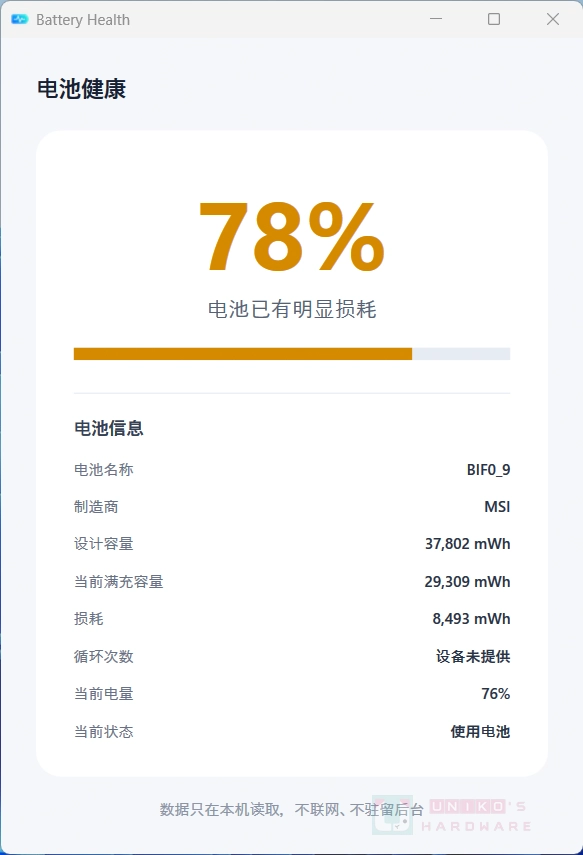This screenshot has width=583, height=855.
Task: Select the design capacity 37,802 mWh
Action: tap(467, 544)
